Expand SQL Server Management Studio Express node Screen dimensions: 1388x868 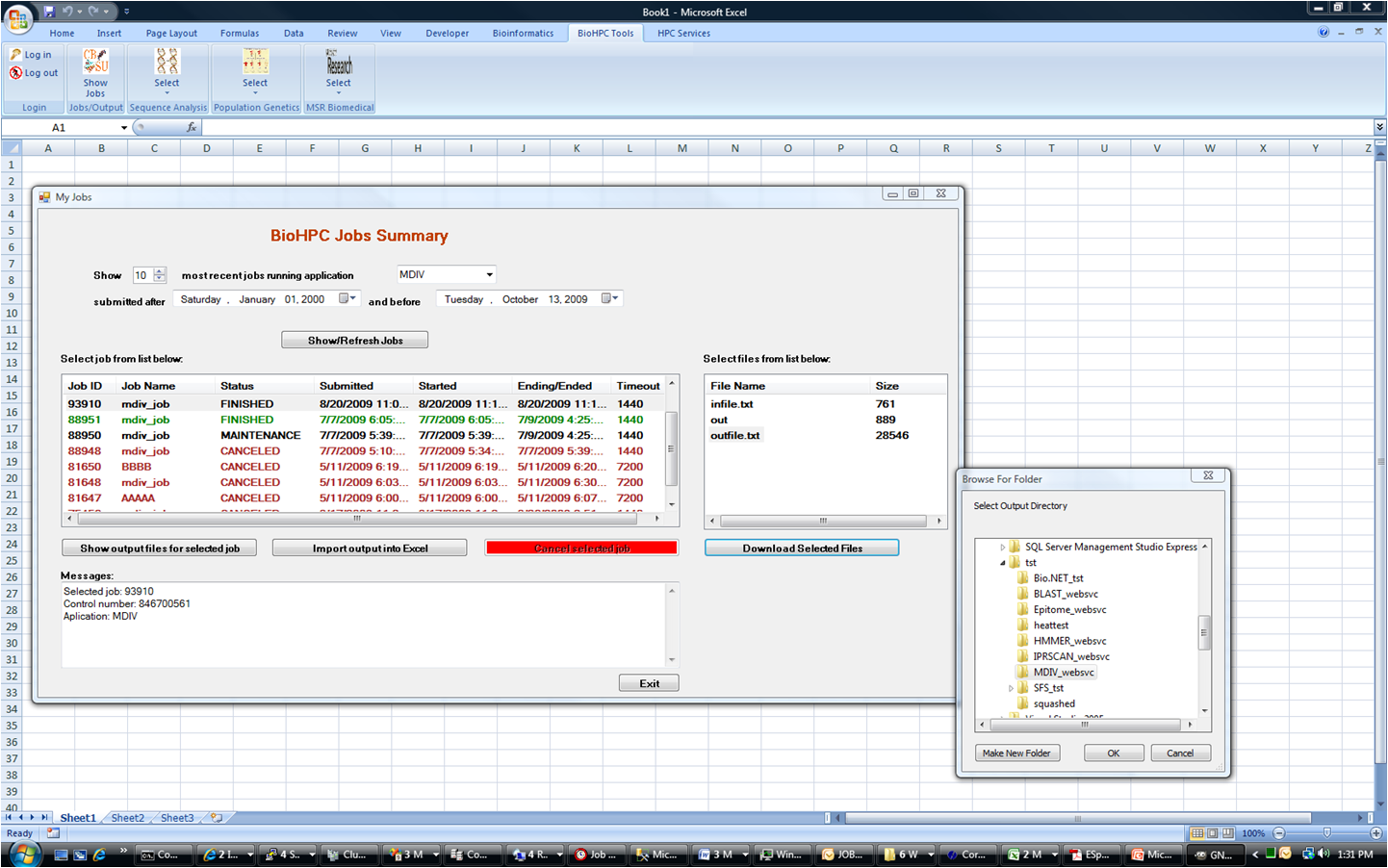coord(1002,547)
